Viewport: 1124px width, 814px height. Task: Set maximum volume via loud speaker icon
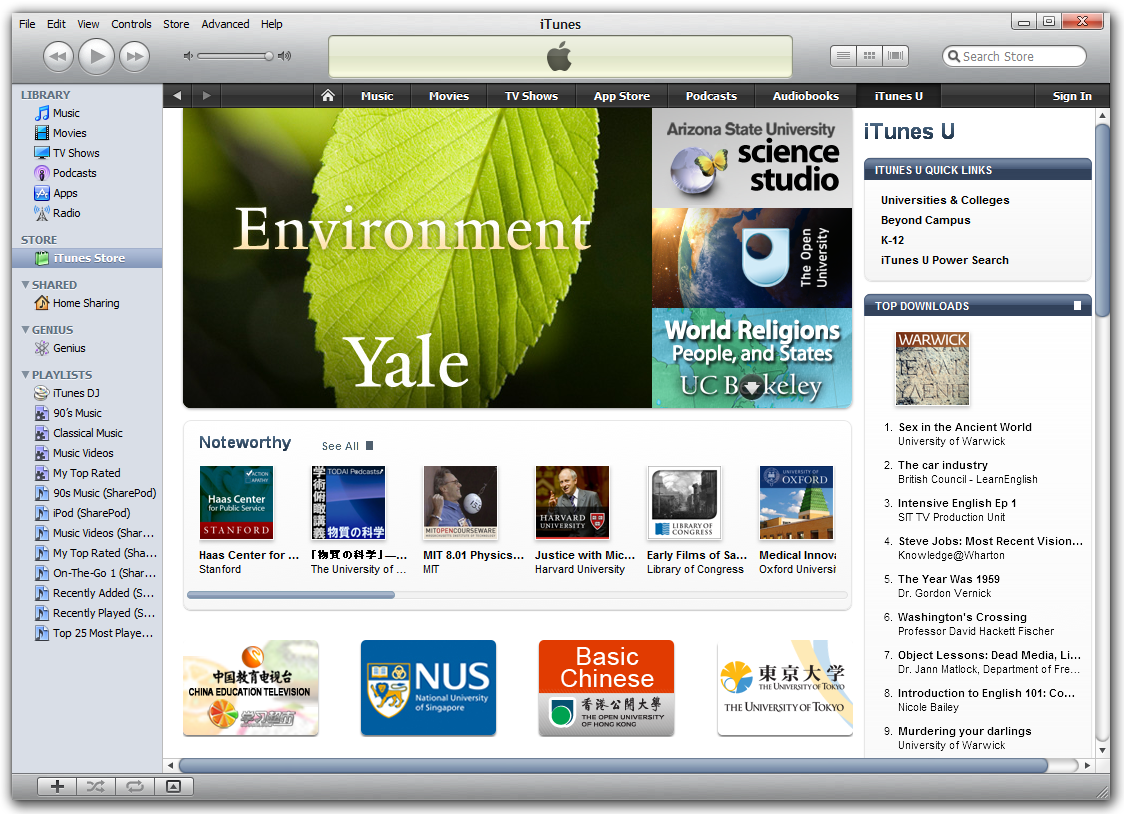[x=285, y=56]
